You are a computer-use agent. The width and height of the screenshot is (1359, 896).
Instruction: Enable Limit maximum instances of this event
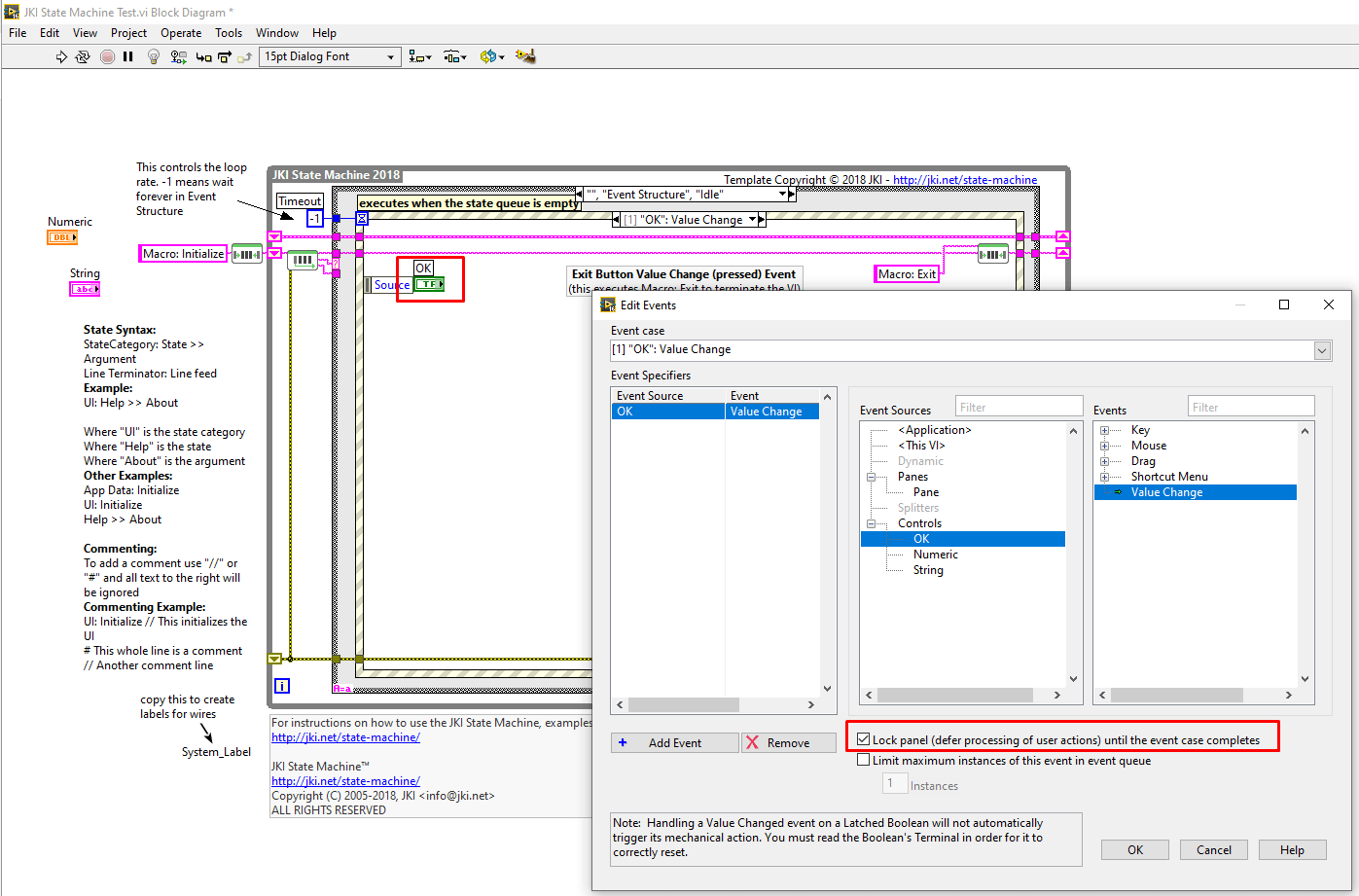[863, 759]
